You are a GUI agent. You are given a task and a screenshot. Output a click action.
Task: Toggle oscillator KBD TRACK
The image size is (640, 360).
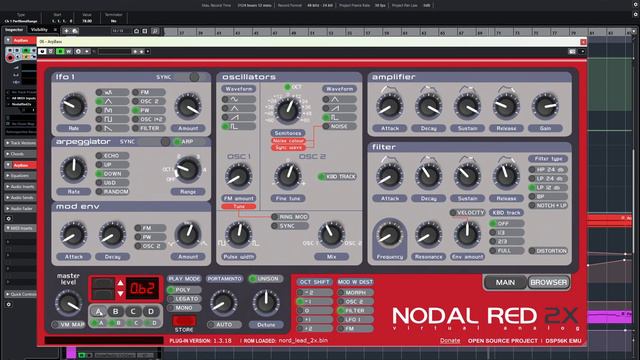337,176
